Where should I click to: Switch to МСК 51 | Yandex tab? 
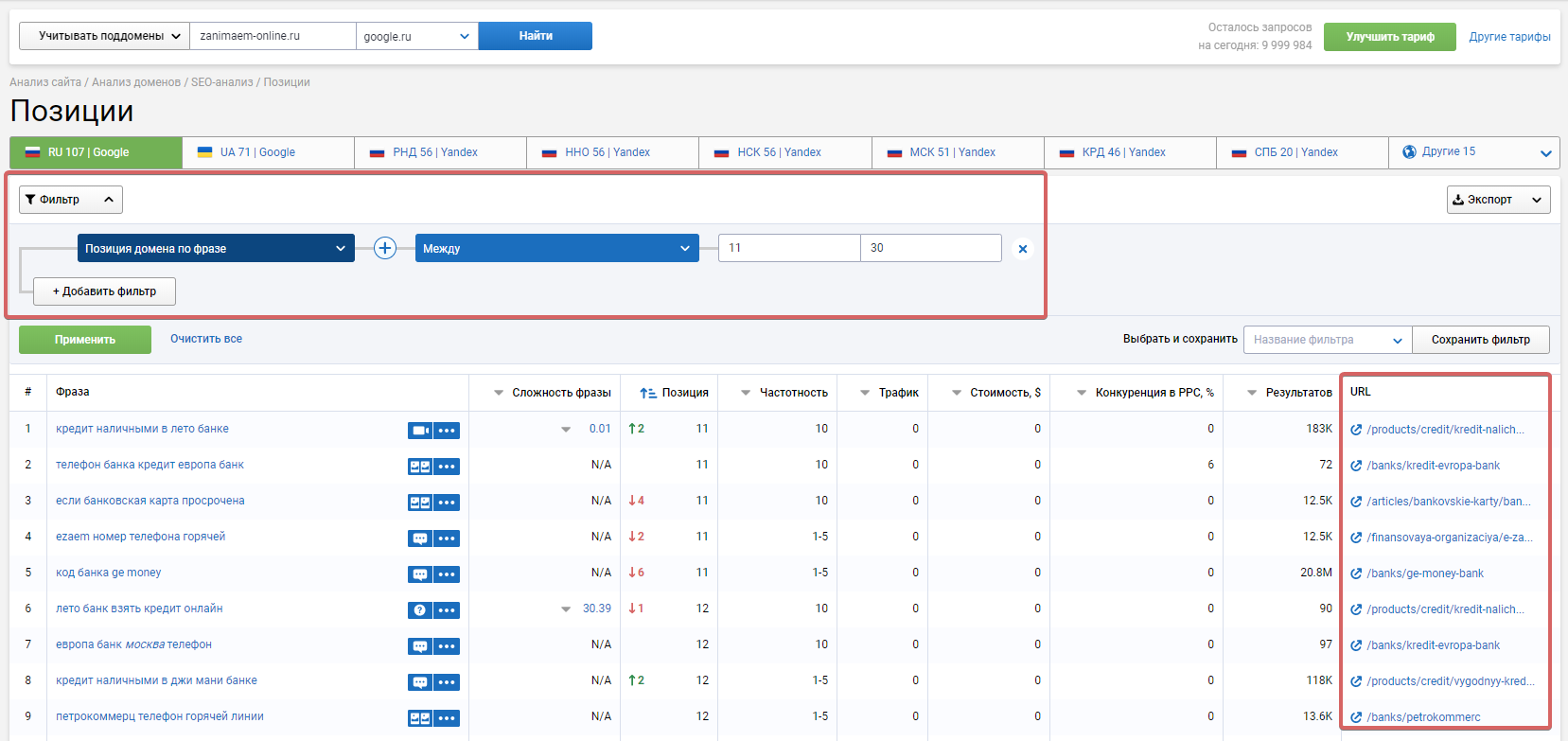pyautogui.click(x=958, y=152)
